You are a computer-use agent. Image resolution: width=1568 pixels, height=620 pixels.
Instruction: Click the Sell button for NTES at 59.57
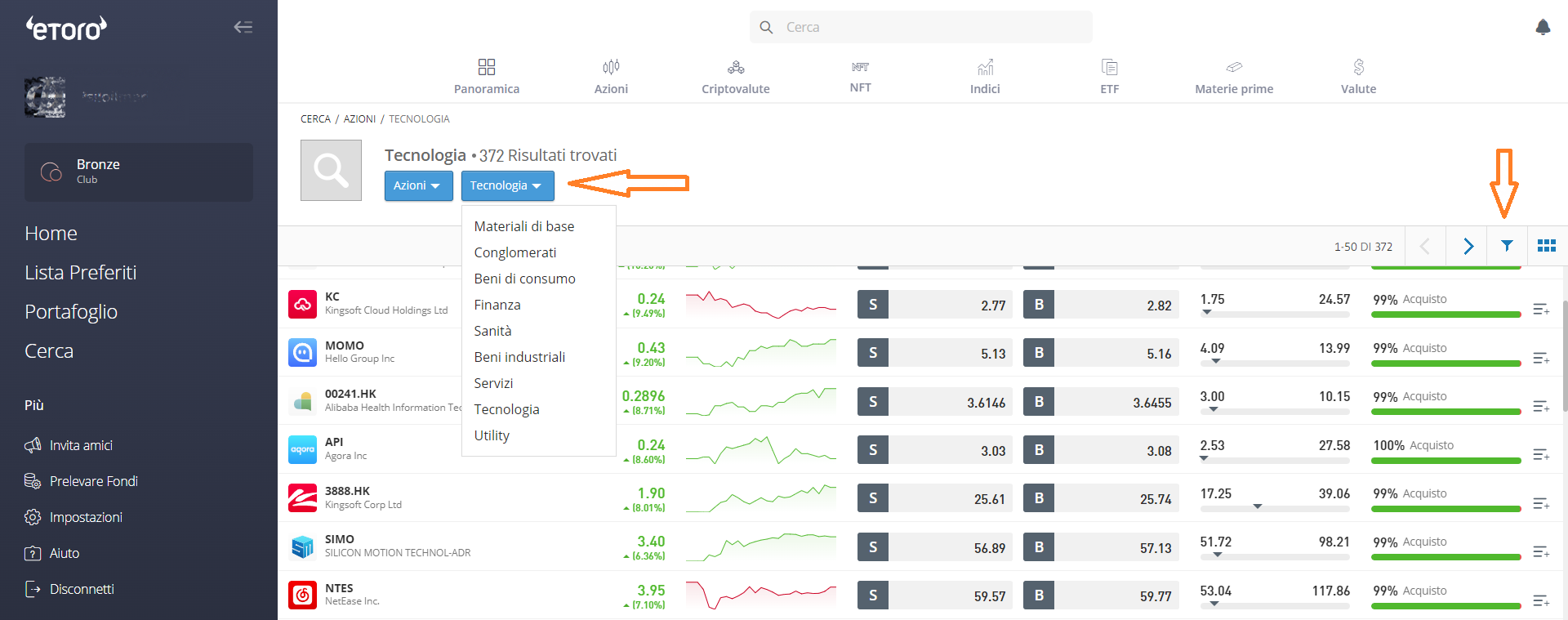point(935,595)
